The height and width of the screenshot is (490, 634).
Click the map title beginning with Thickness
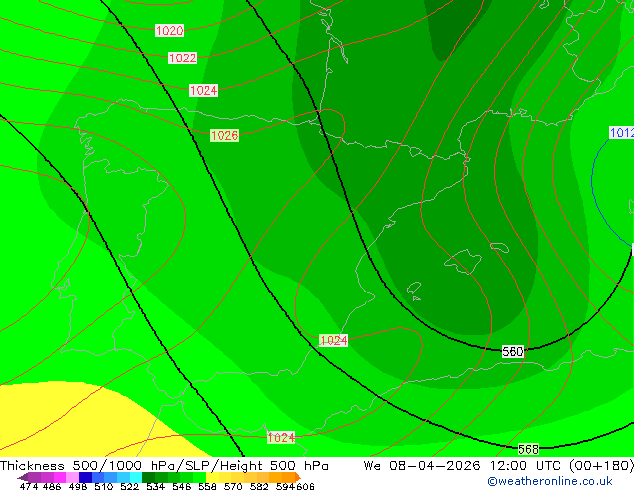point(164,466)
